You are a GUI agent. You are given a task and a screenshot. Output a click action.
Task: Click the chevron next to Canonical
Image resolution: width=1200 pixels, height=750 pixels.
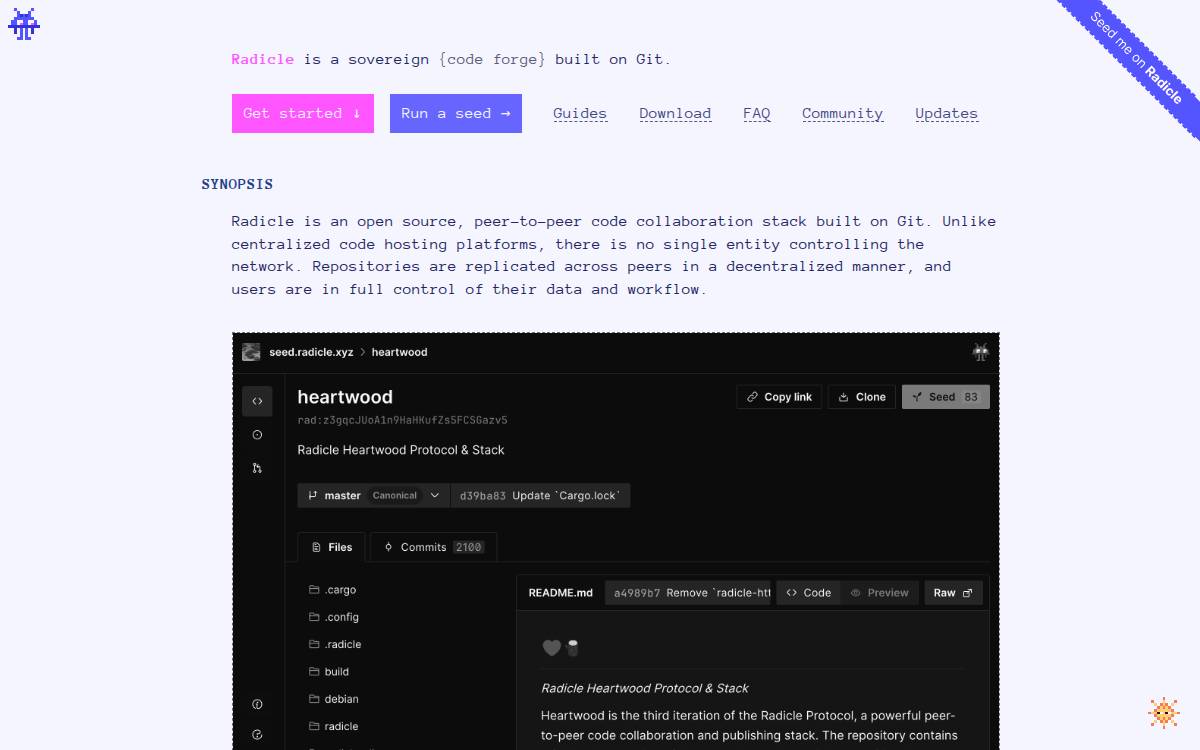pos(434,495)
